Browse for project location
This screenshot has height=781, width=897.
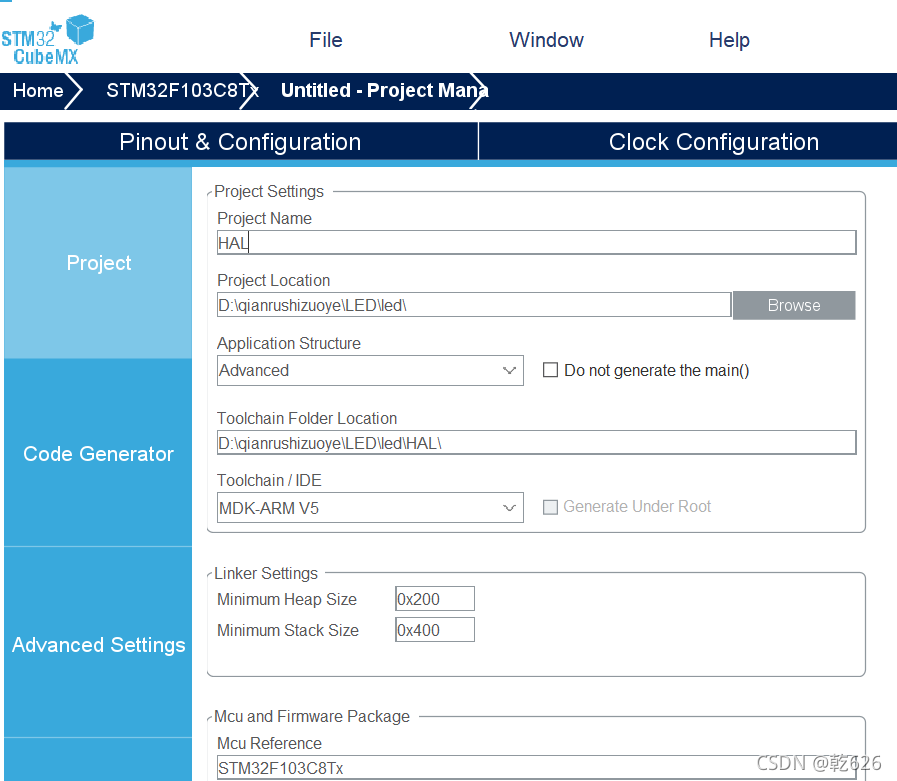click(794, 306)
